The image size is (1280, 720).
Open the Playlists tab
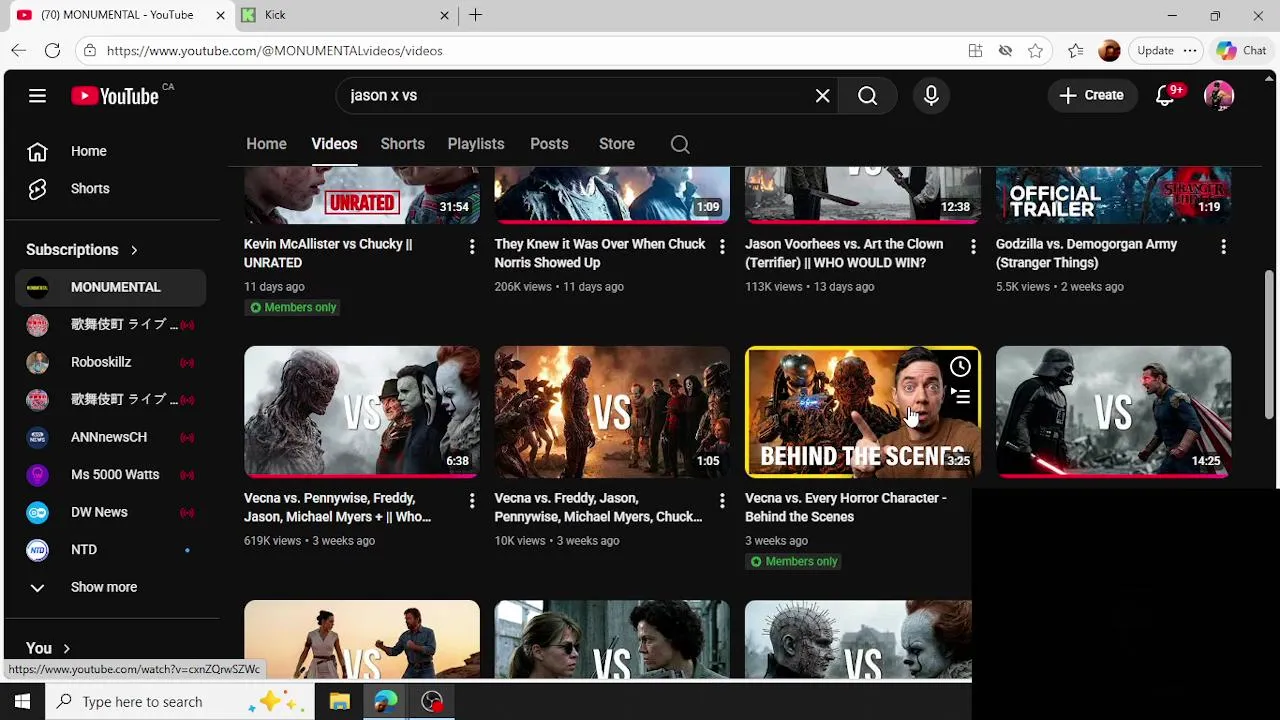click(476, 144)
